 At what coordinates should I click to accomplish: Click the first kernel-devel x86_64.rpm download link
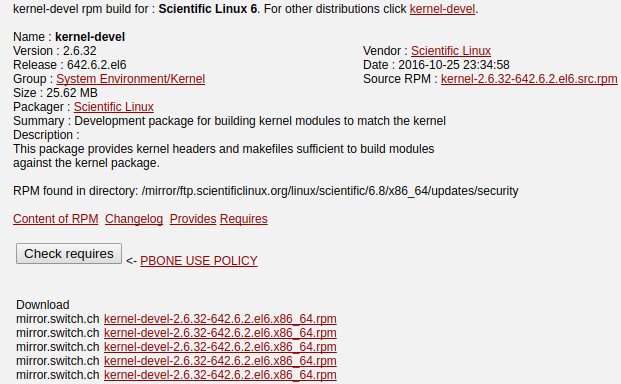(220, 319)
